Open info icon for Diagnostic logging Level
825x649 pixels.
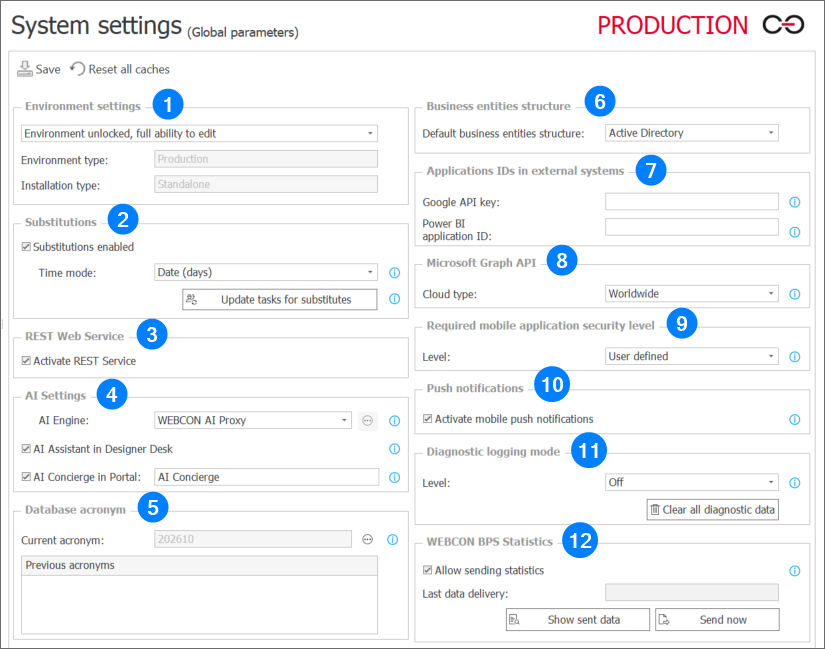pyautogui.click(x=794, y=483)
